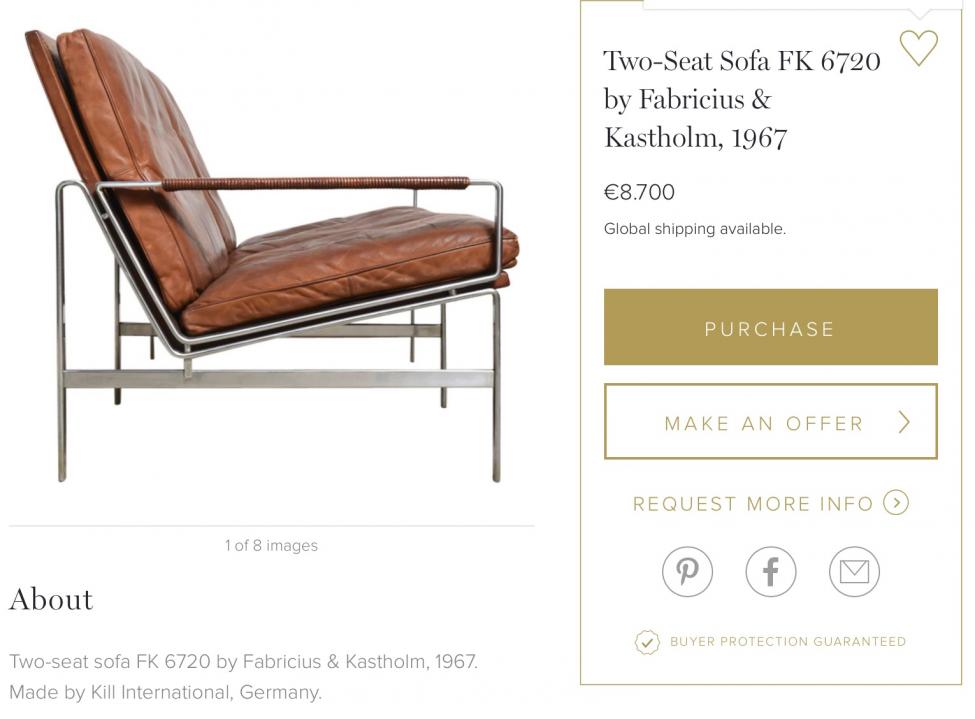Viewport: 975px width, 719px height.
Task: Click Buyer Protection Guaranteed text
Action: point(788,642)
